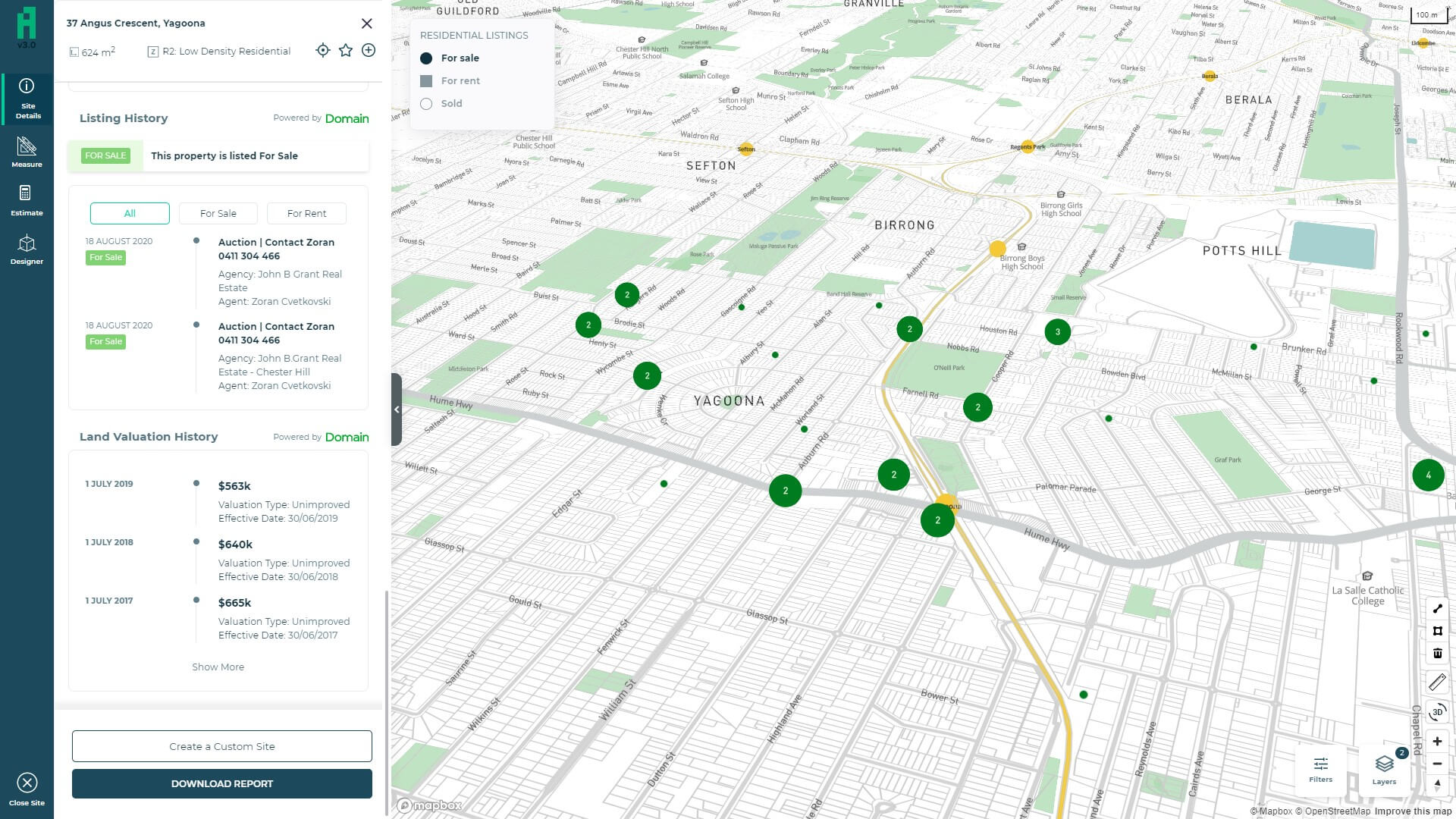This screenshot has height=819, width=1456.
Task: Click the cluster marker on Farnell Rd
Action: pos(977,407)
